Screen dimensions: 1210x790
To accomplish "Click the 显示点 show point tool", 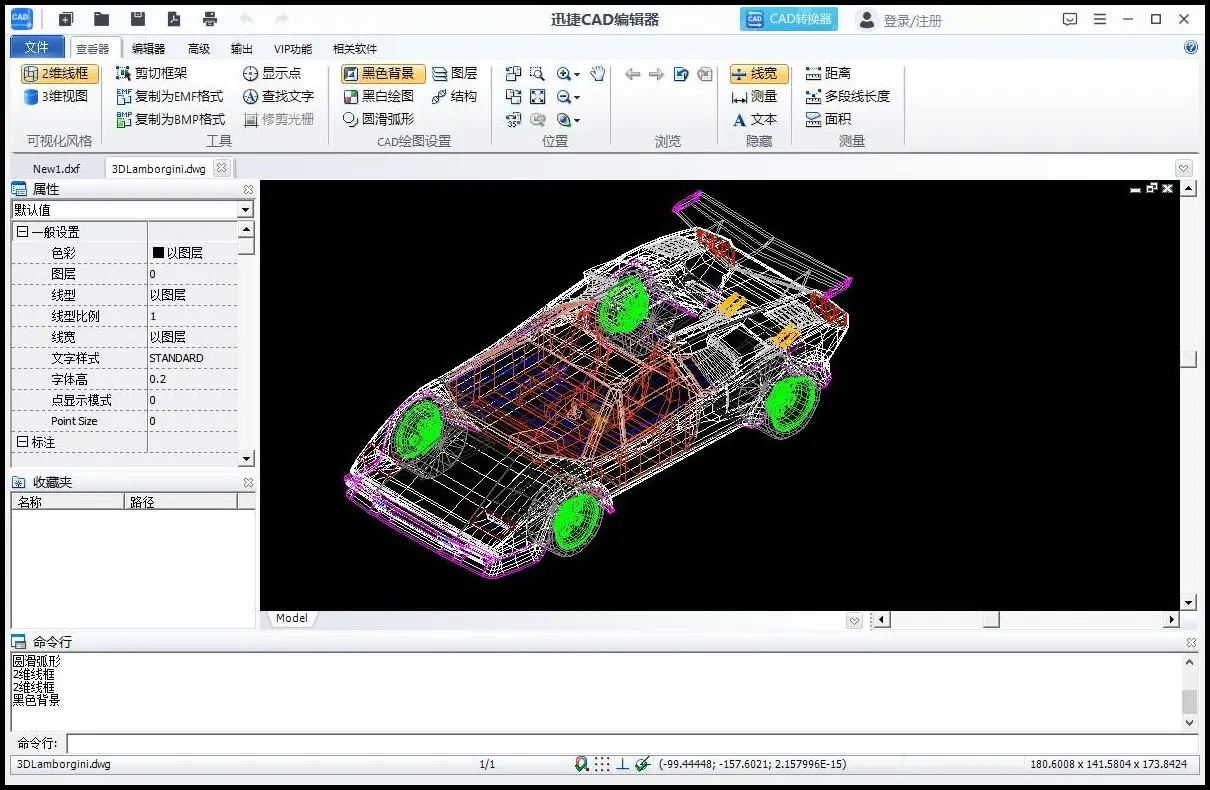I will (271, 73).
